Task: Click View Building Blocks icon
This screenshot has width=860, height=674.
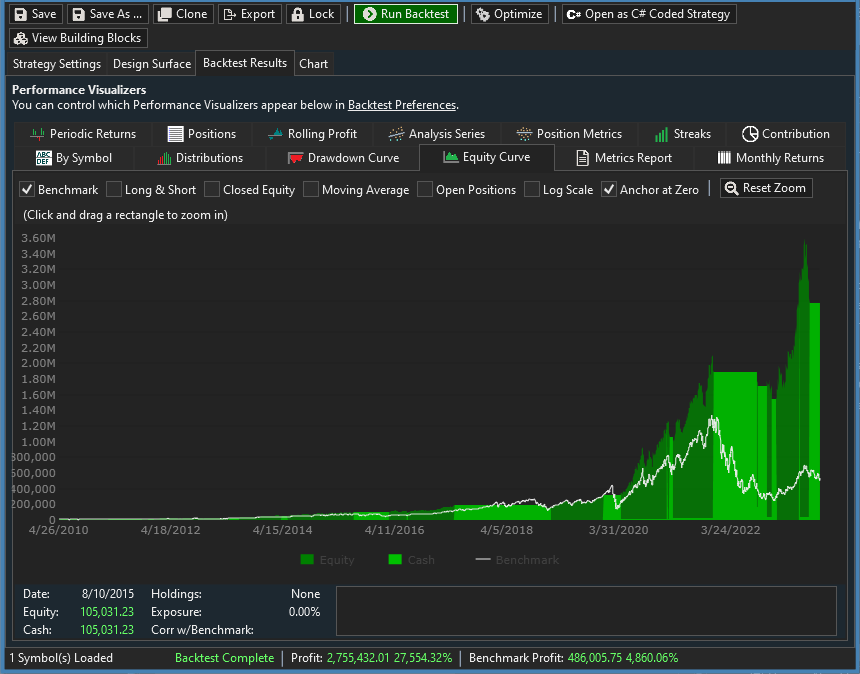Action: pyautogui.click(x=20, y=38)
